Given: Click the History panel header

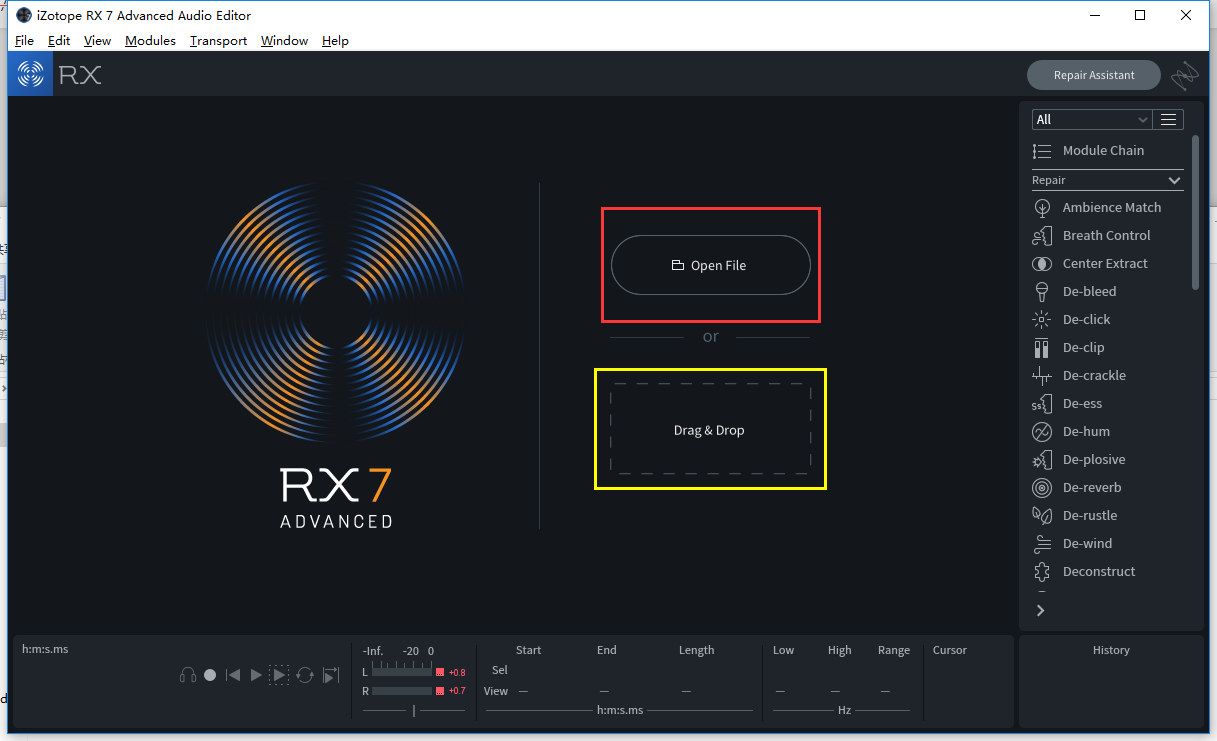Looking at the screenshot, I should tap(1111, 650).
